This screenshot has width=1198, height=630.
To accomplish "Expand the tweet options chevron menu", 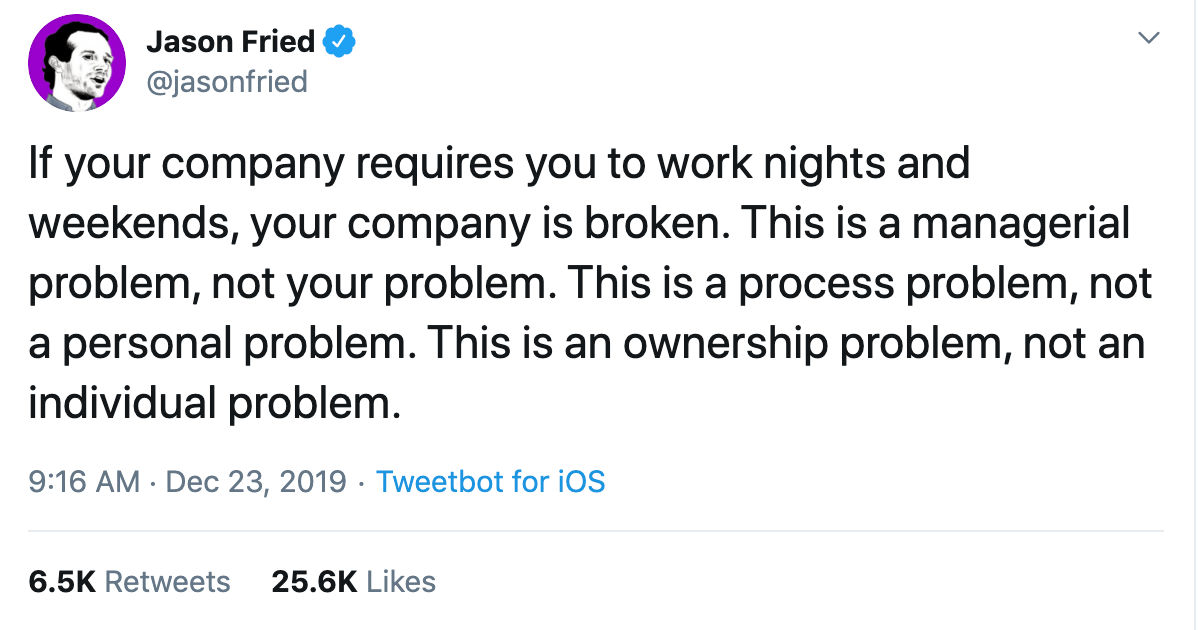I will pyautogui.click(x=1148, y=37).
